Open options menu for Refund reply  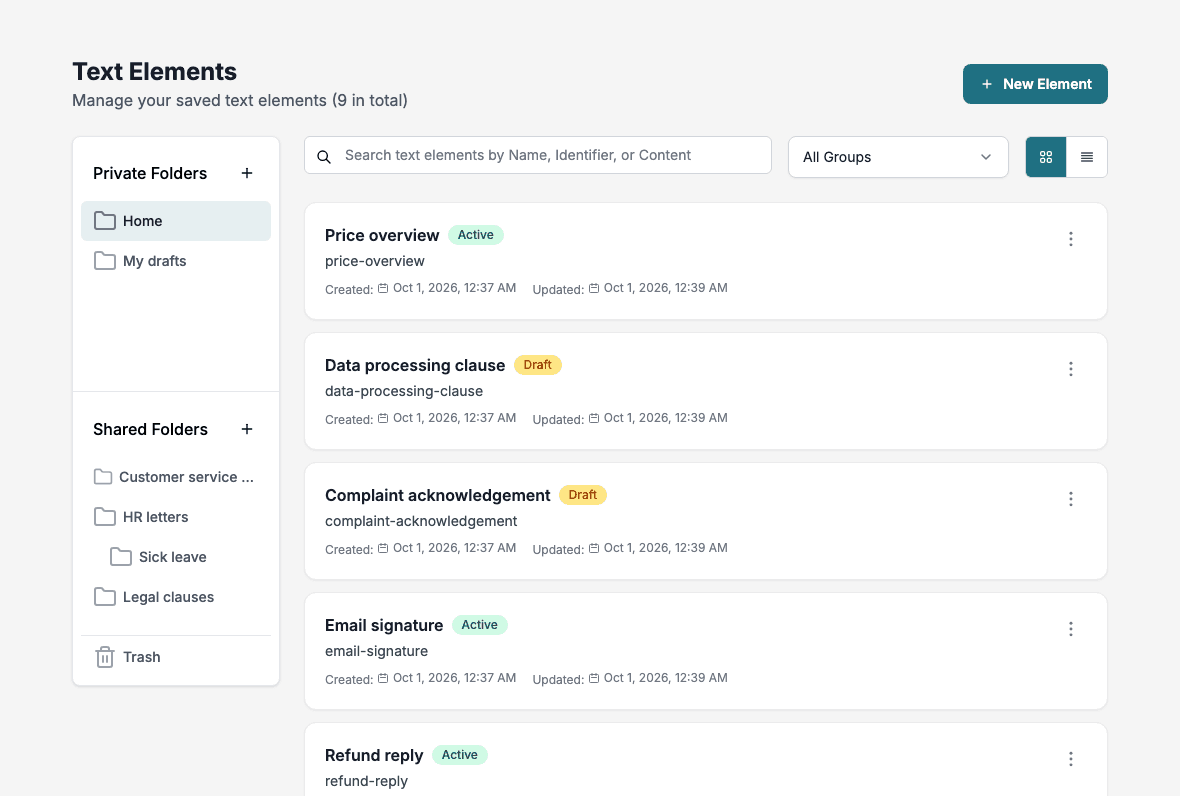pyautogui.click(x=1070, y=759)
